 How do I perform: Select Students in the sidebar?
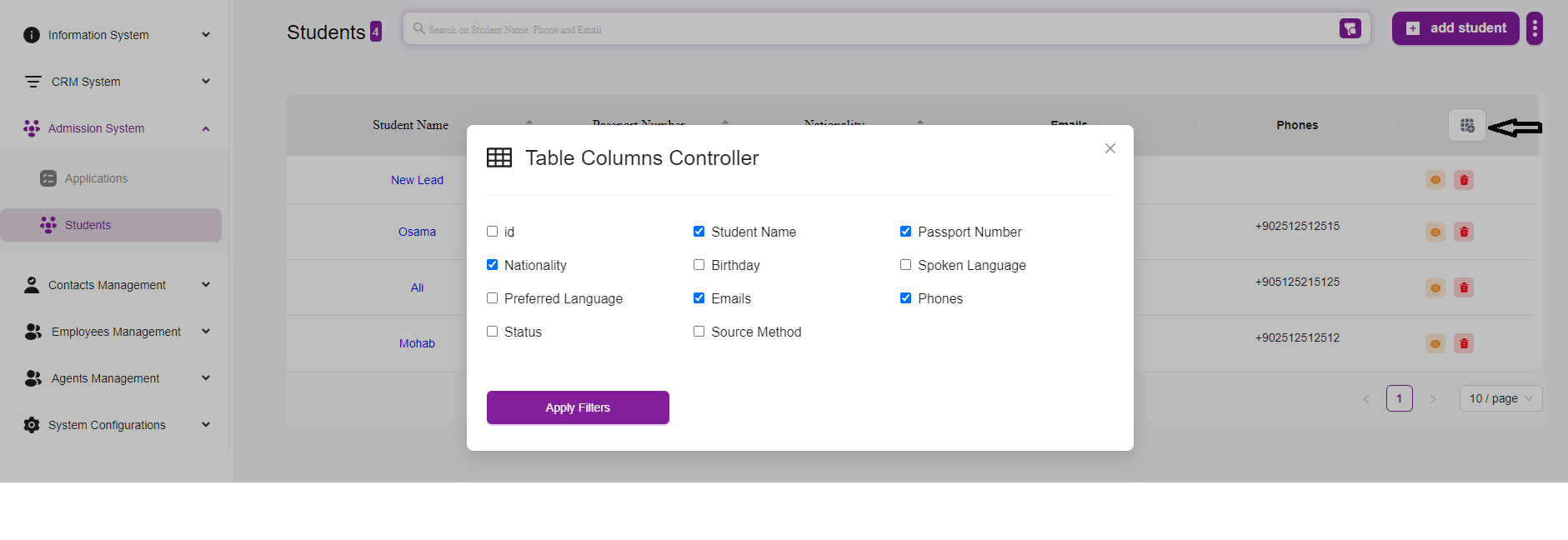(88, 225)
